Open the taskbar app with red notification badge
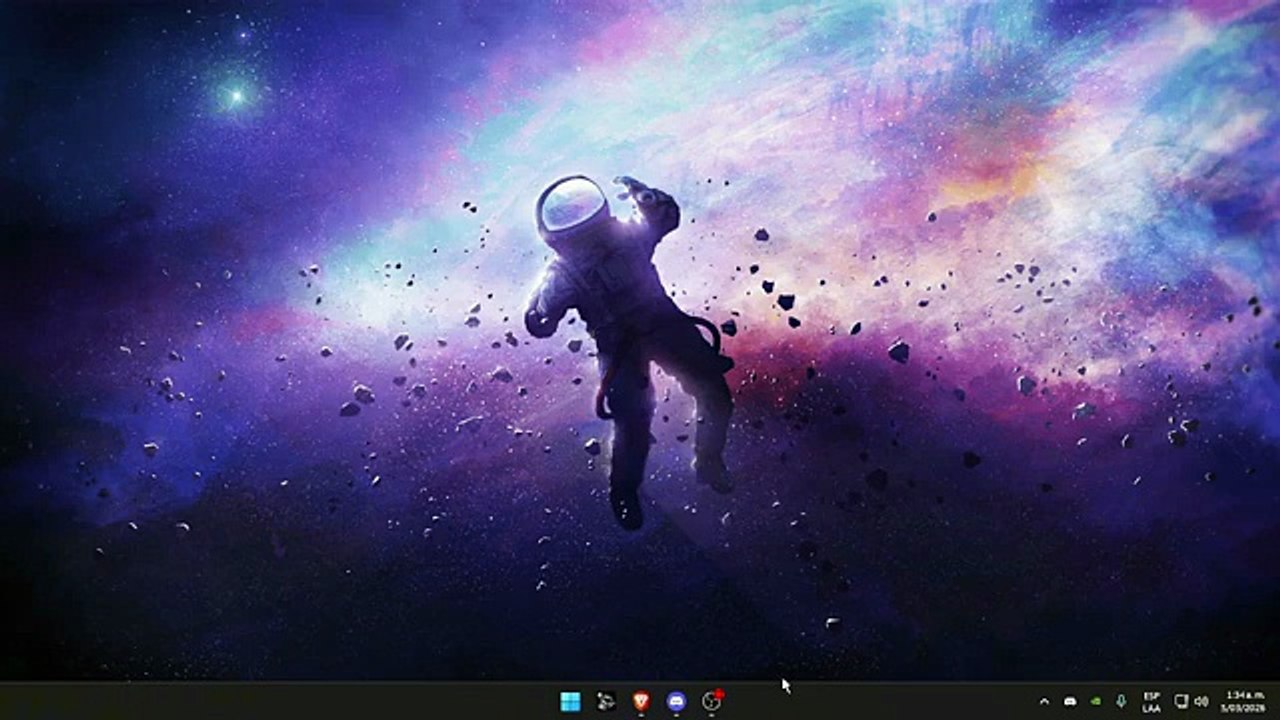 click(x=712, y=701)
